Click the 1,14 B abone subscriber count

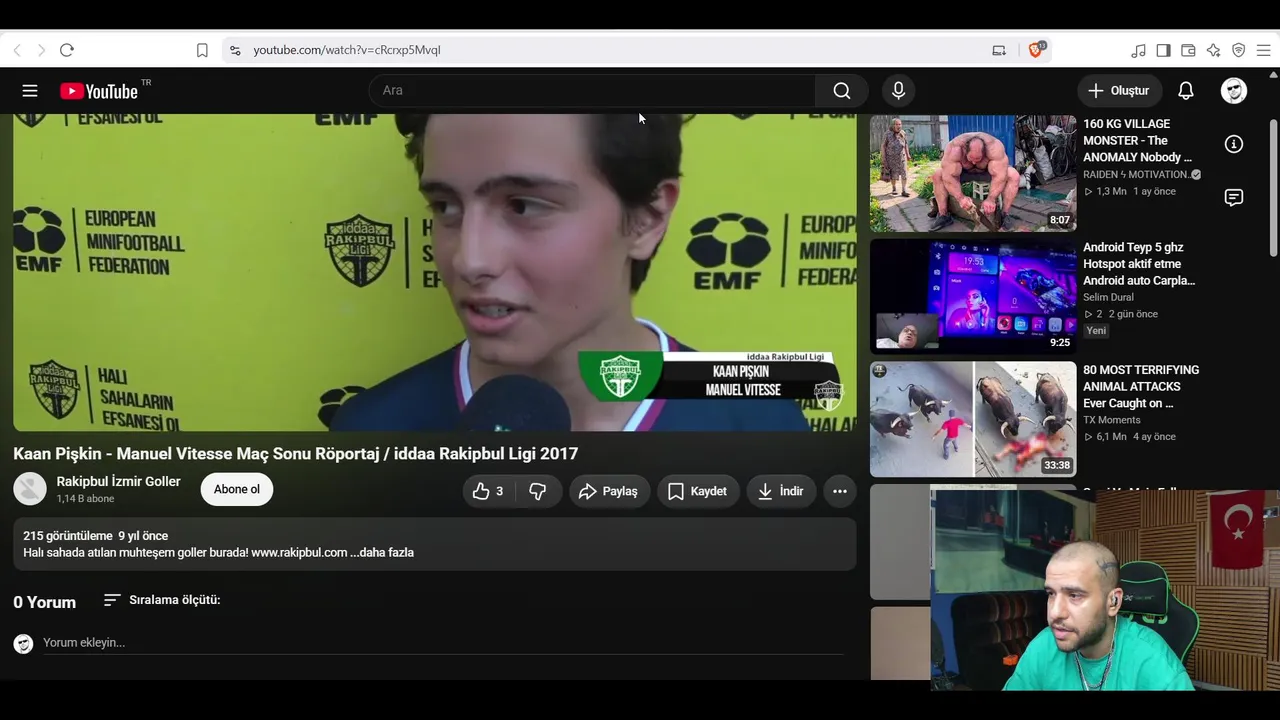pyautogui.click(x=85, y=499)
